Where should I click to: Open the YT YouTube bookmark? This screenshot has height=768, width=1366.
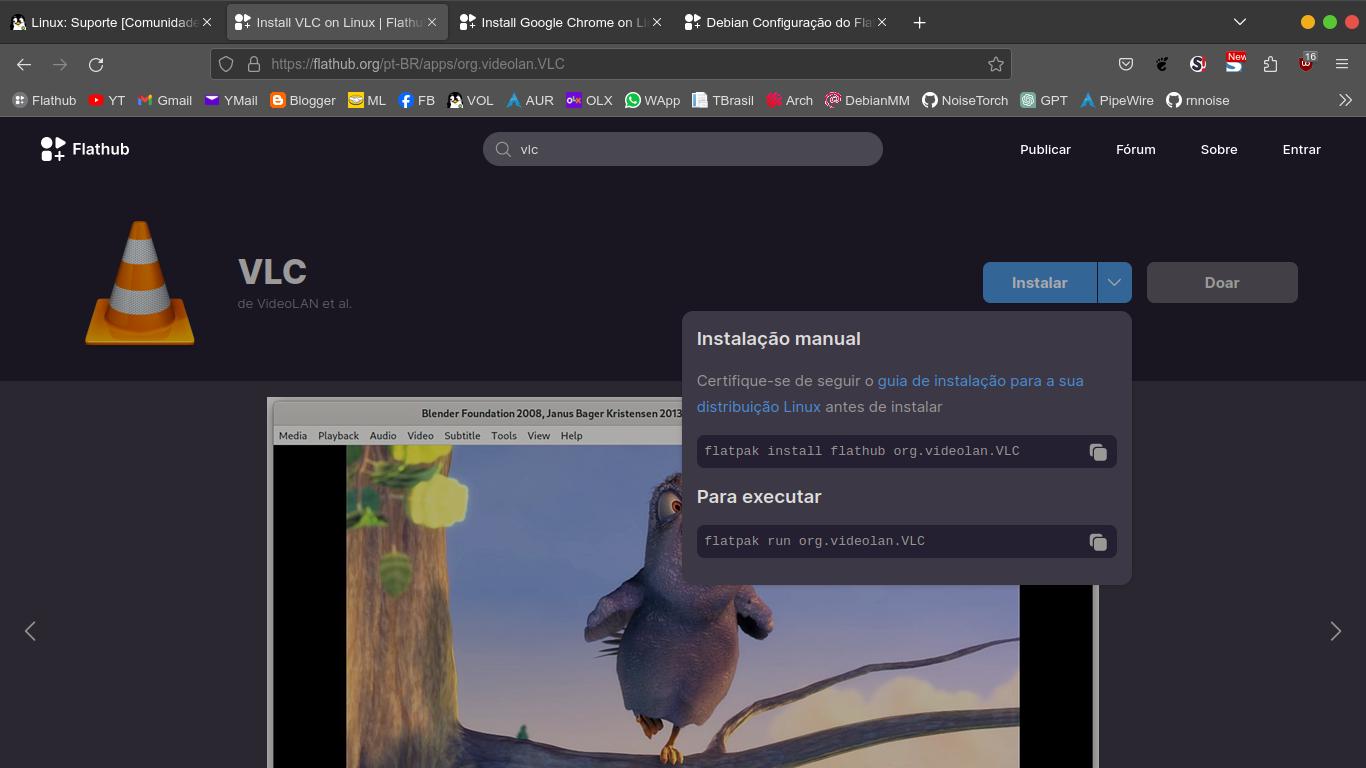point(106,100)
